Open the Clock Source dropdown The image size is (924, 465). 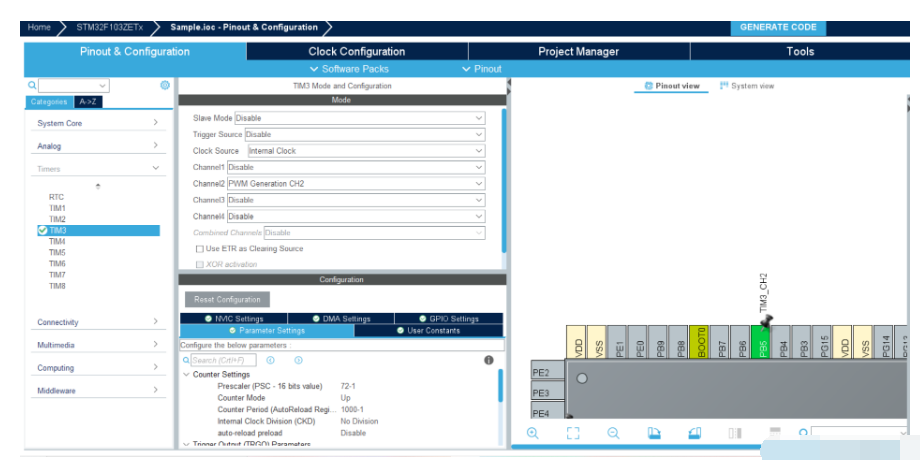(367, 151)
